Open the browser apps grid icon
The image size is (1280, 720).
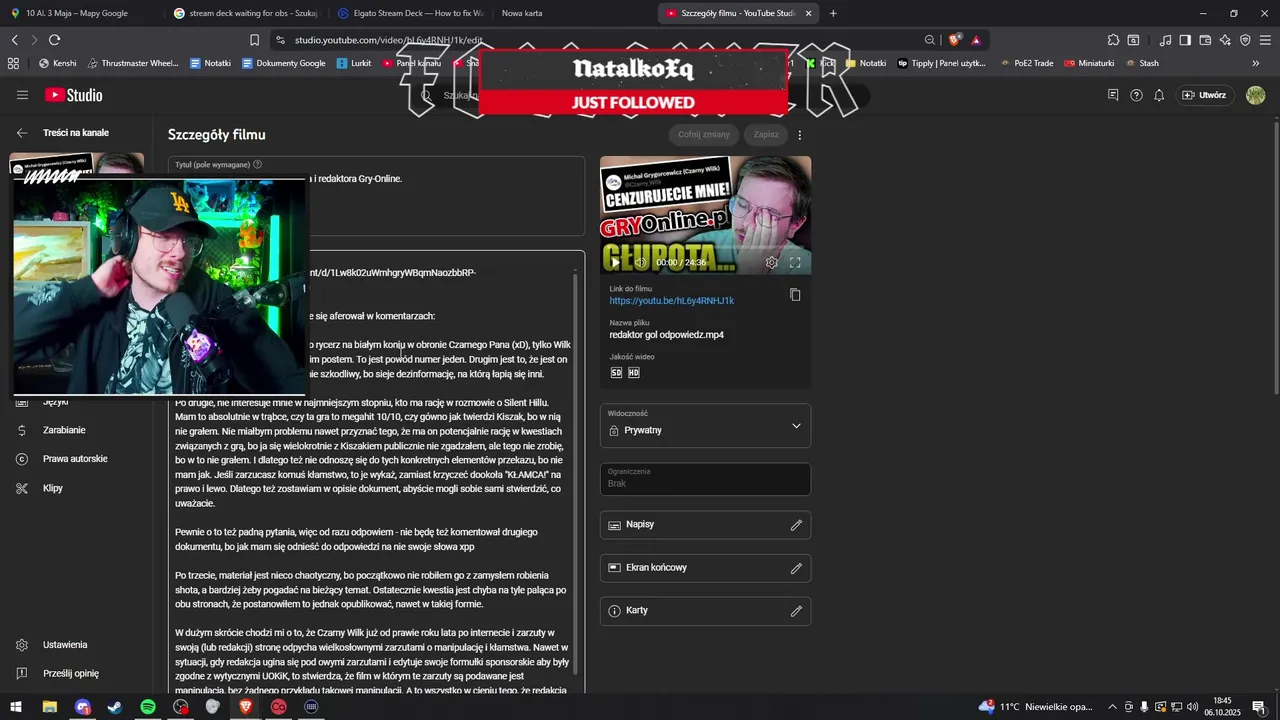pyautogui.click(x=13, y=63)
